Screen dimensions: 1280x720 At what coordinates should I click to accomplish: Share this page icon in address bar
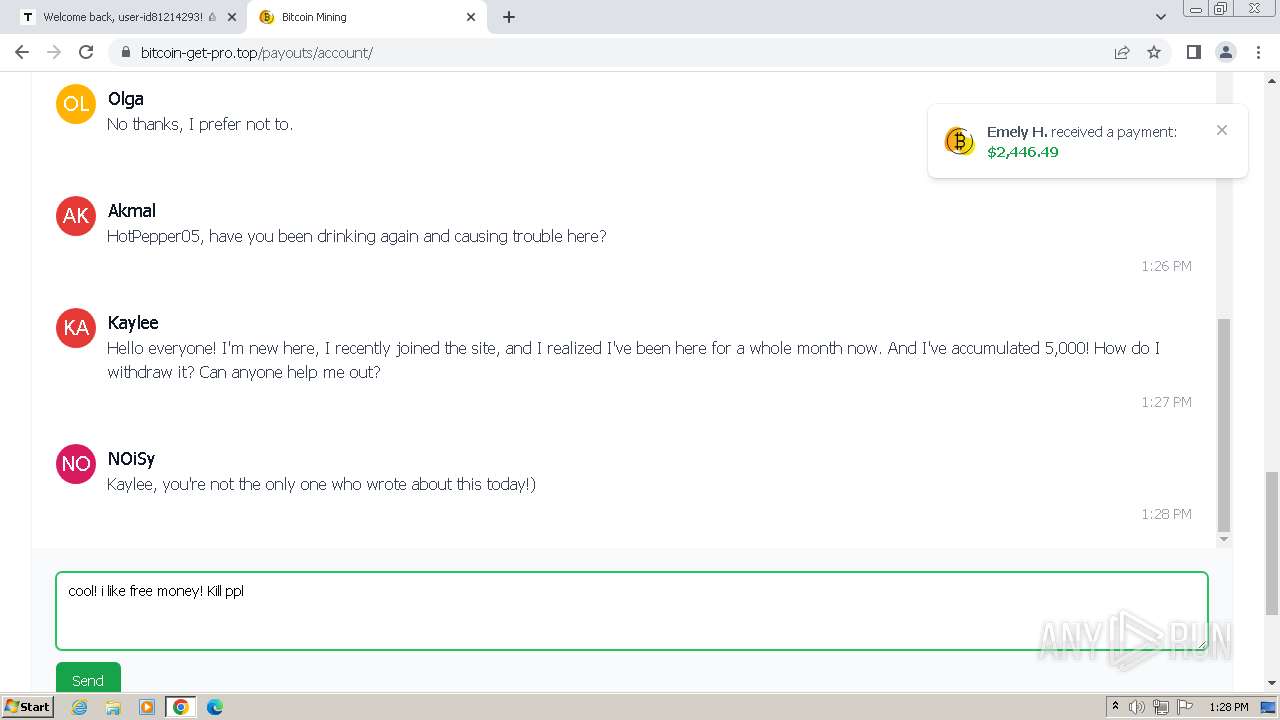pos(1122,52)
